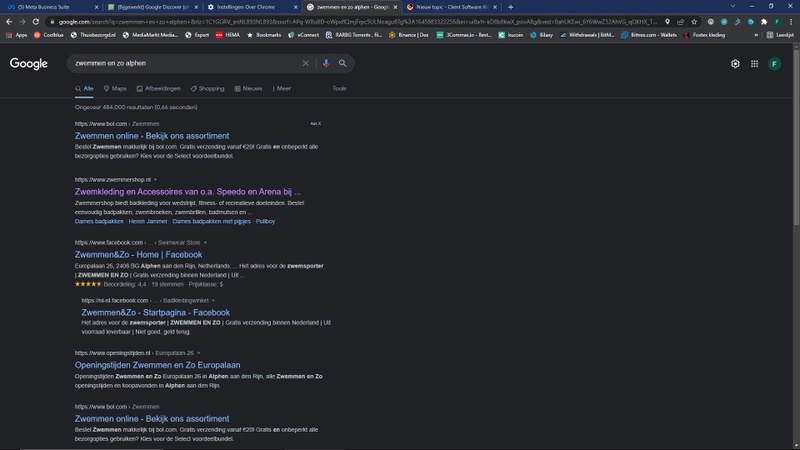This screenshot has width=800, height=450.
Task: Open the tab search dropdown arrow
Action: 733,7
